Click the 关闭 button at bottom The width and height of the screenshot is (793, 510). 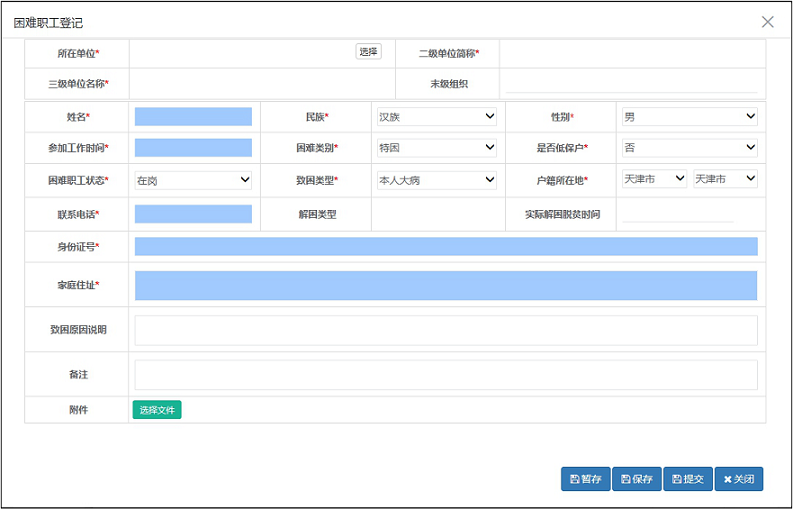pyautogui.click(x=739, y=479)
